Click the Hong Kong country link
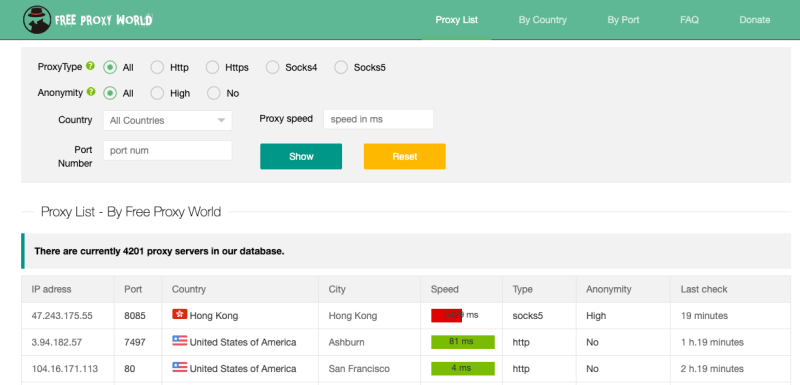This screenshot has width=800, height=385. point(214,316)
